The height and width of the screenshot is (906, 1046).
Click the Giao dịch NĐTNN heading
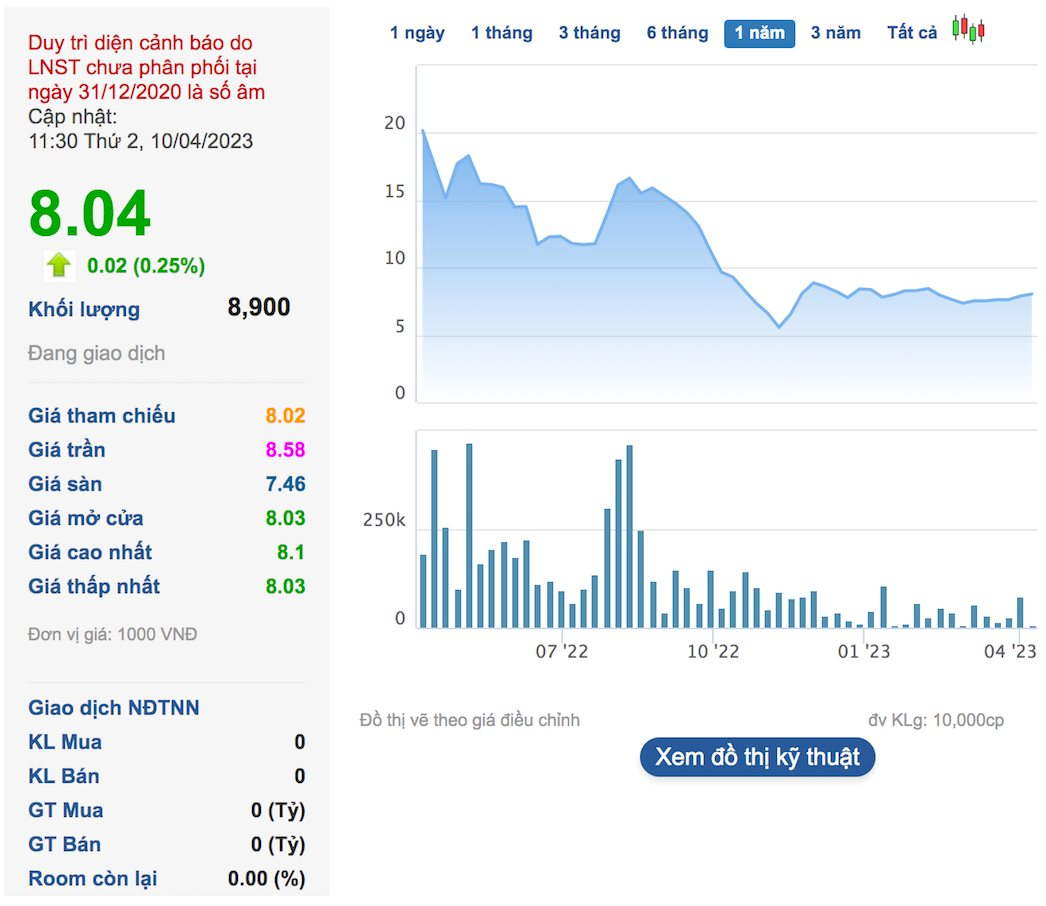point(113,708)
